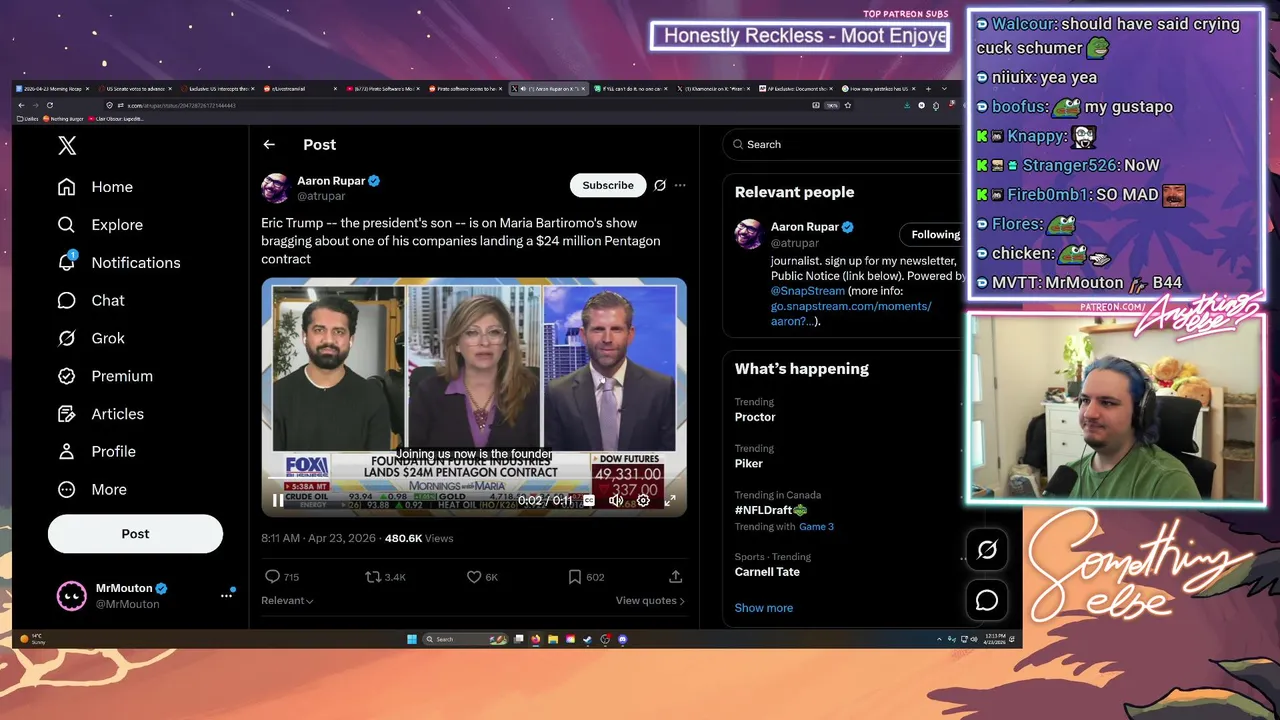The image size is (1280, 720).
Task: Open the Nothing Burger bookmark
Action: [65, 119]
